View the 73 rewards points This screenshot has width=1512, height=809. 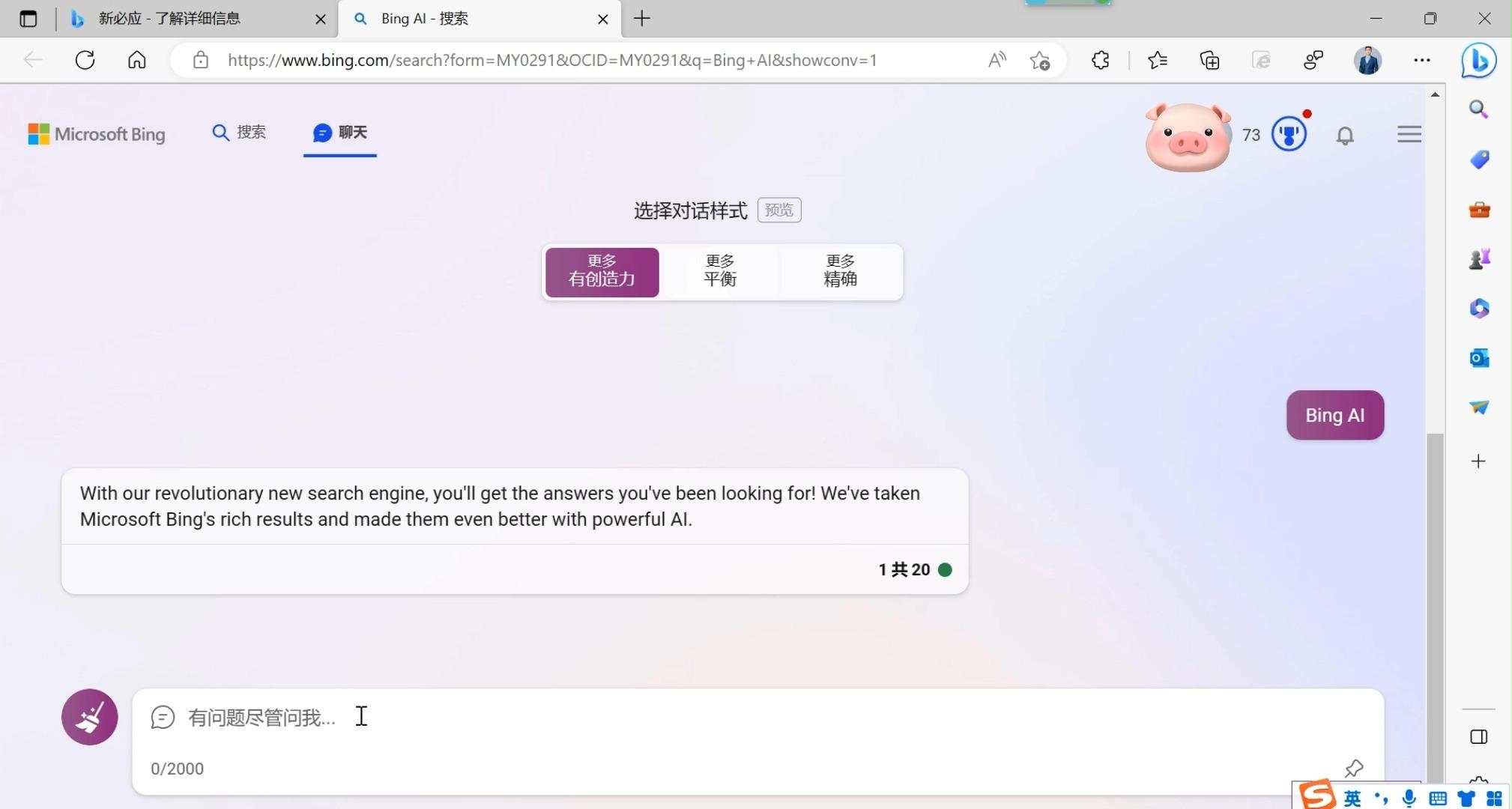point(1251,135)
